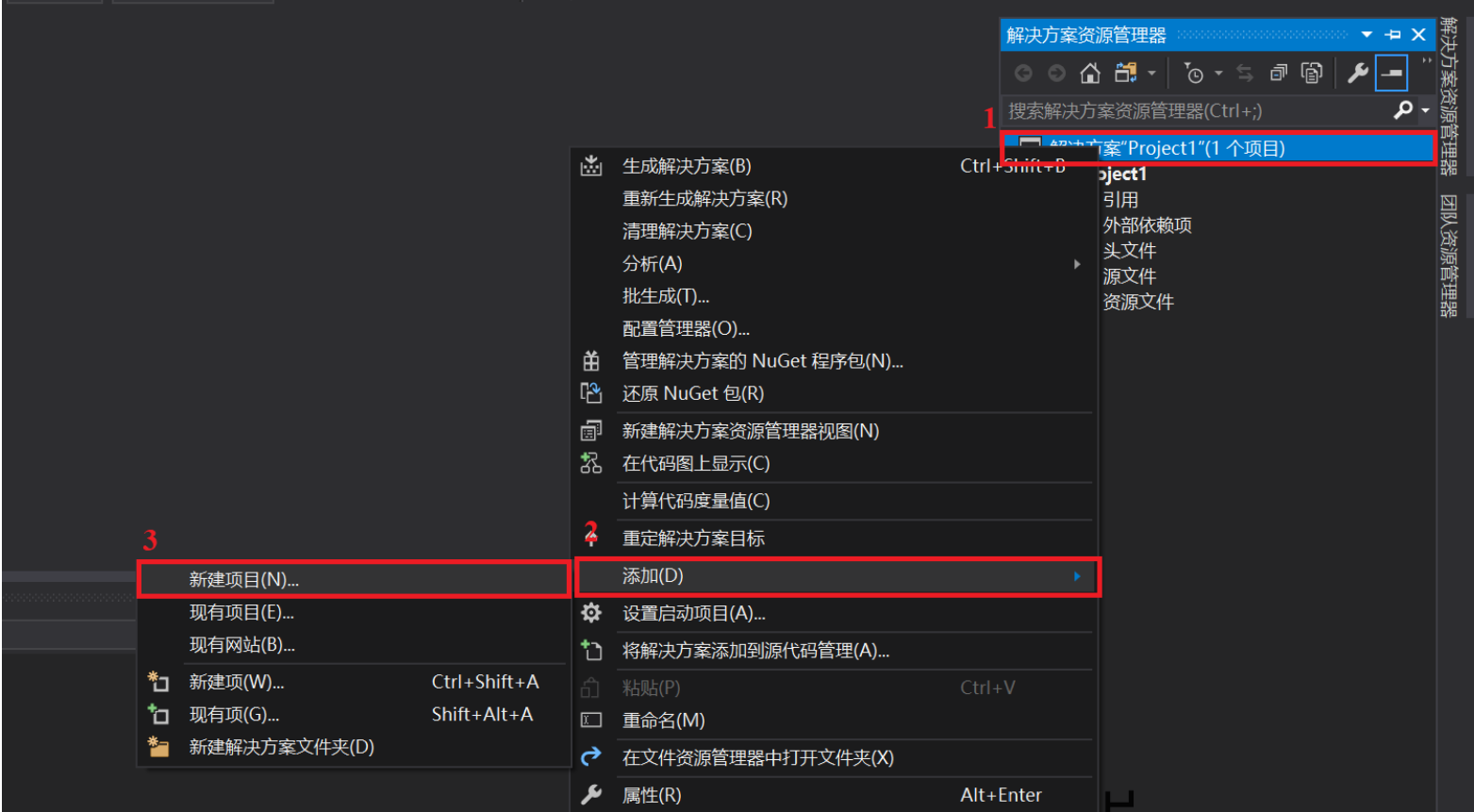The width and height of the screenshot is (1474, 812).
Task: Choose 在文件资源管理器中打开文件夹(X)
Action: click(x=835, y=758)
